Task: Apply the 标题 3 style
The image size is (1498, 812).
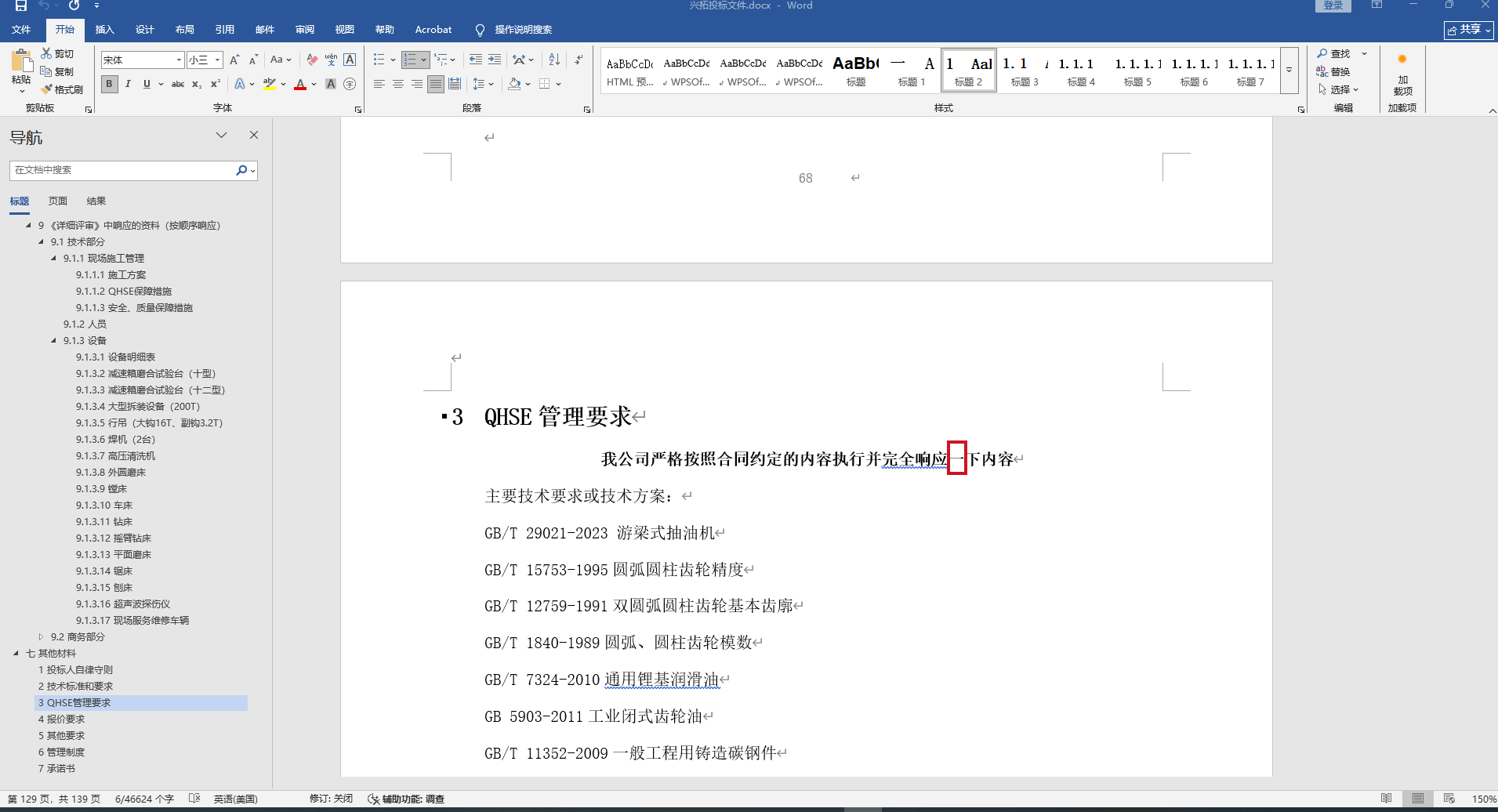Action: [x=1025, y=71]
